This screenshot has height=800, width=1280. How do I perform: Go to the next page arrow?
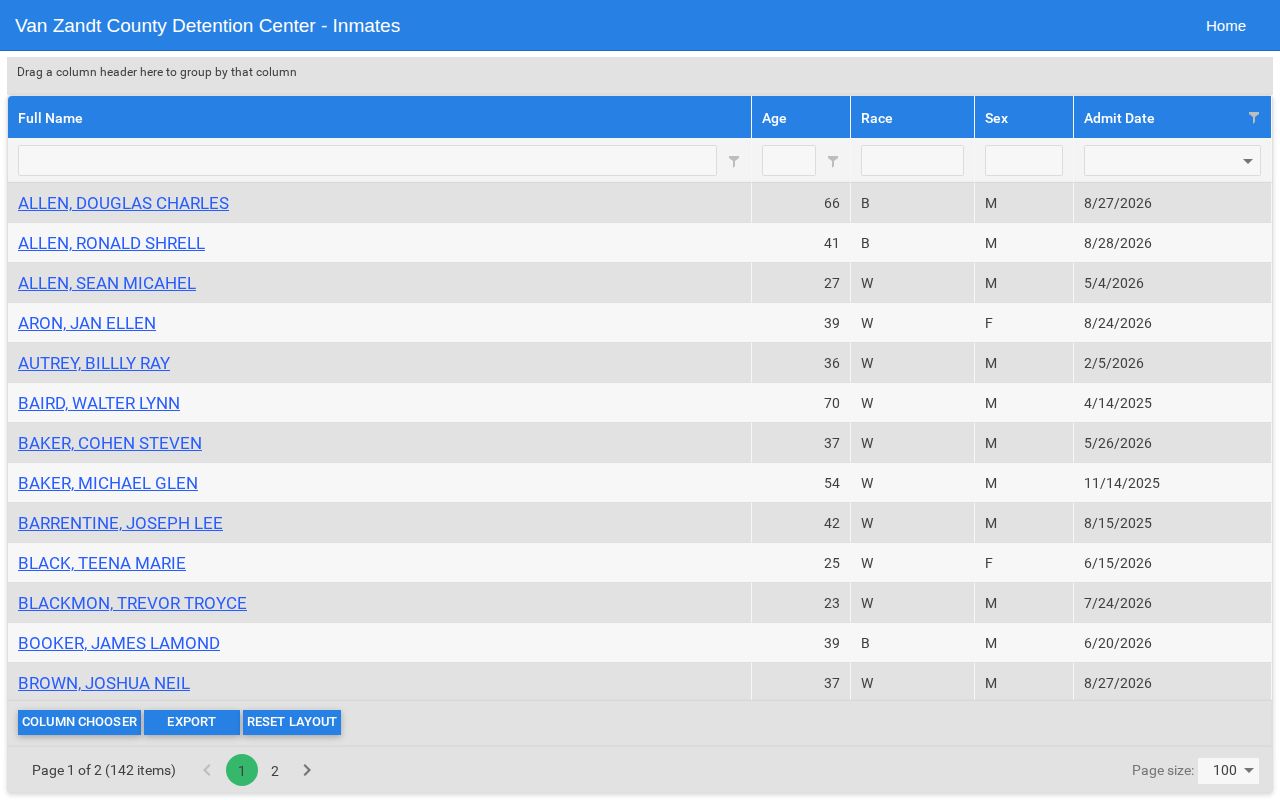[x=307, y=770]
